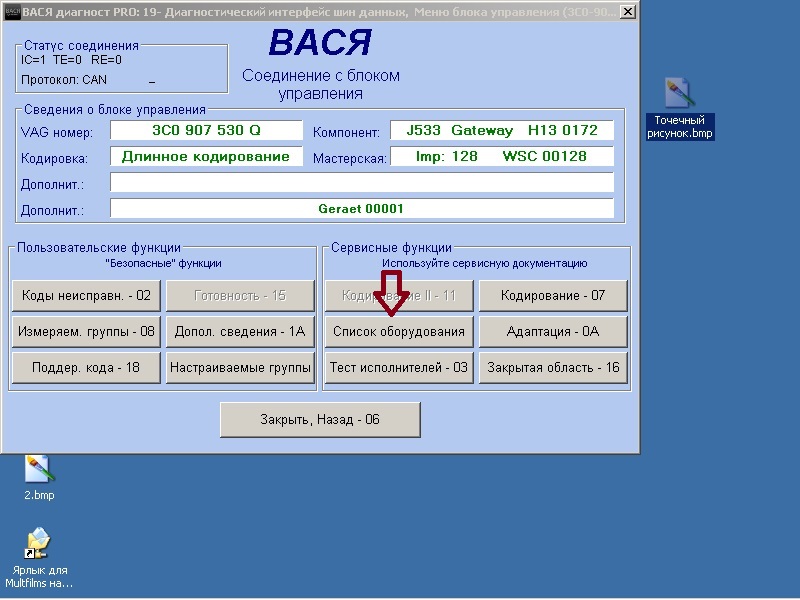Open the Точечный рисунок.bmp desktop icon

681,97
